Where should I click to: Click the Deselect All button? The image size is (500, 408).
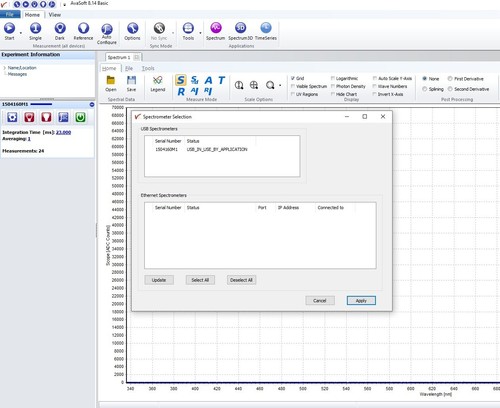click(x=241, y=280)
